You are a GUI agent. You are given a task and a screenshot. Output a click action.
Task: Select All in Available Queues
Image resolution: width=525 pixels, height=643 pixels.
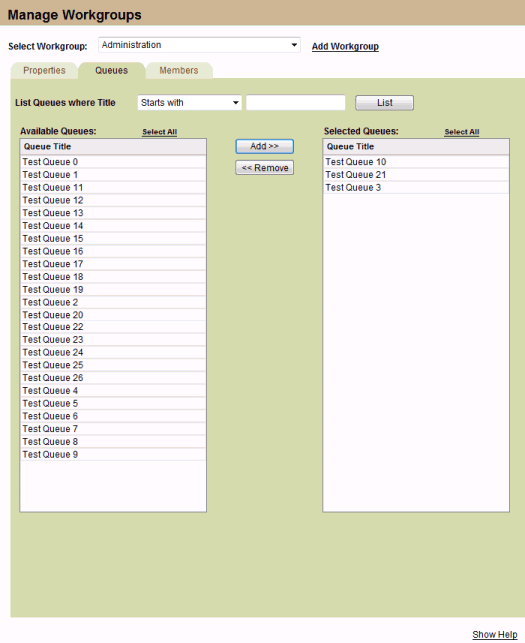(160, 132)
